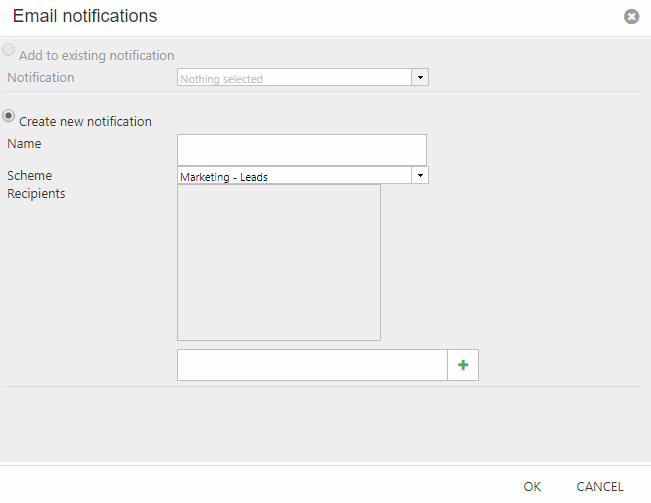Click the 'Email notifications' dialog title
The image size is (651, 503).
click(x=85, y=16)
